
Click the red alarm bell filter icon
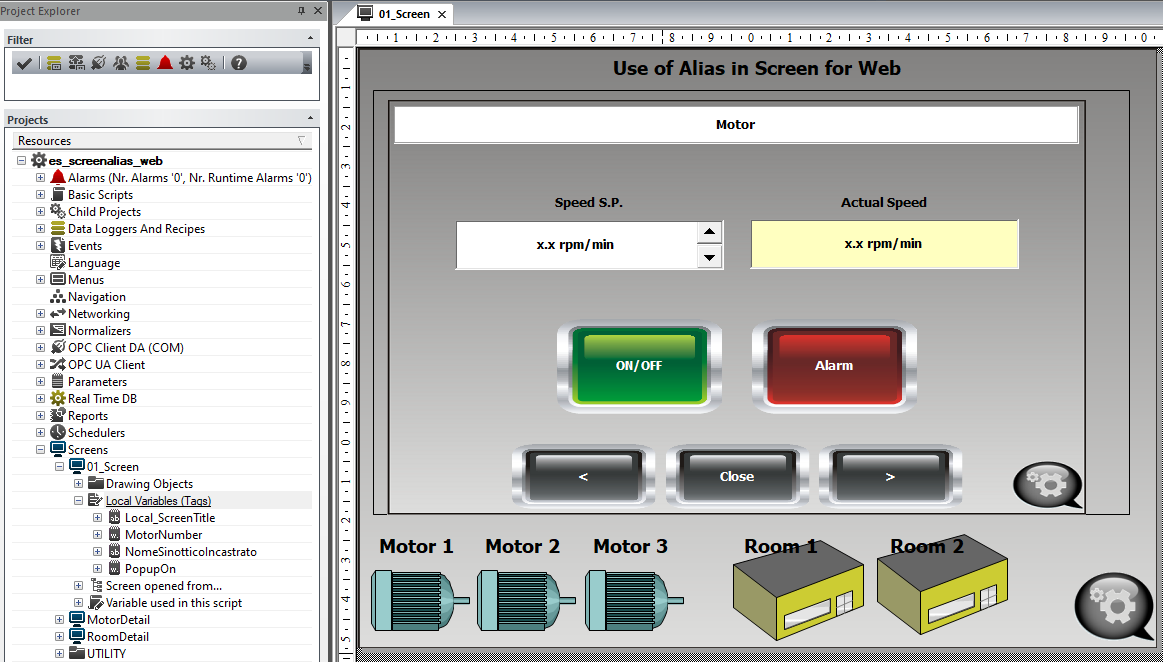point(165,63)
